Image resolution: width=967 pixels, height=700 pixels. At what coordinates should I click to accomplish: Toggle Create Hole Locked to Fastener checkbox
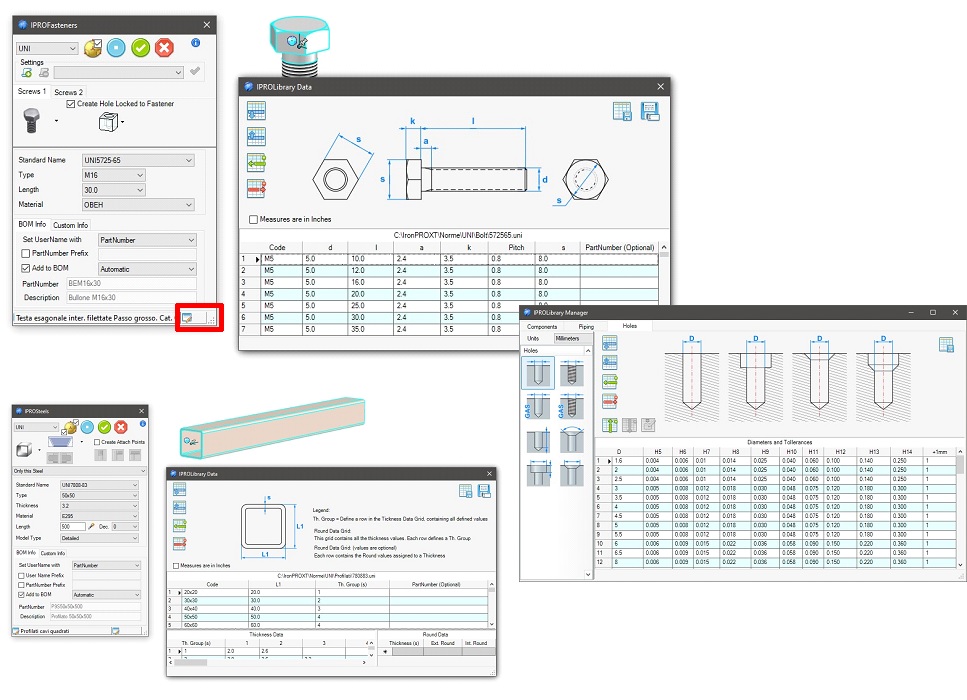[x=71, y=104]
